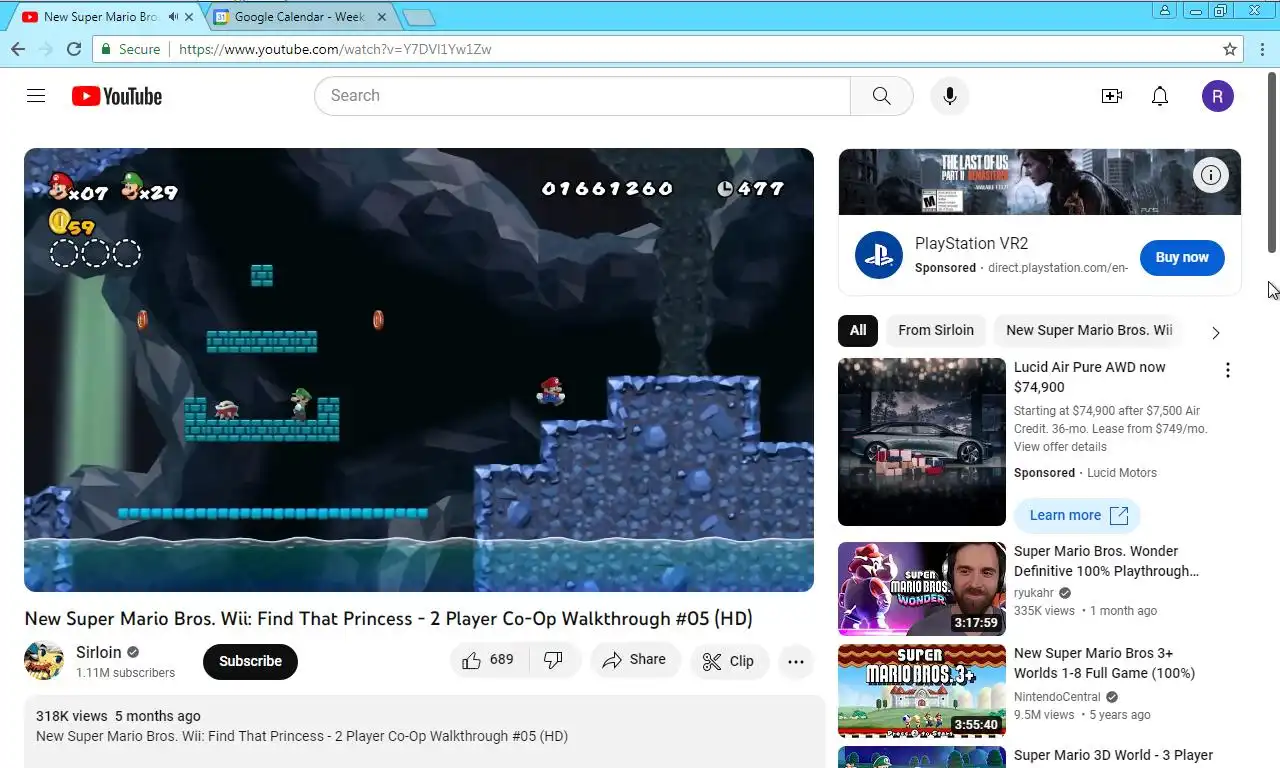The height and width of the screenshot is (768, 1280).
Task: Open more actions three-dot button under video
Action: pos(796,661)
